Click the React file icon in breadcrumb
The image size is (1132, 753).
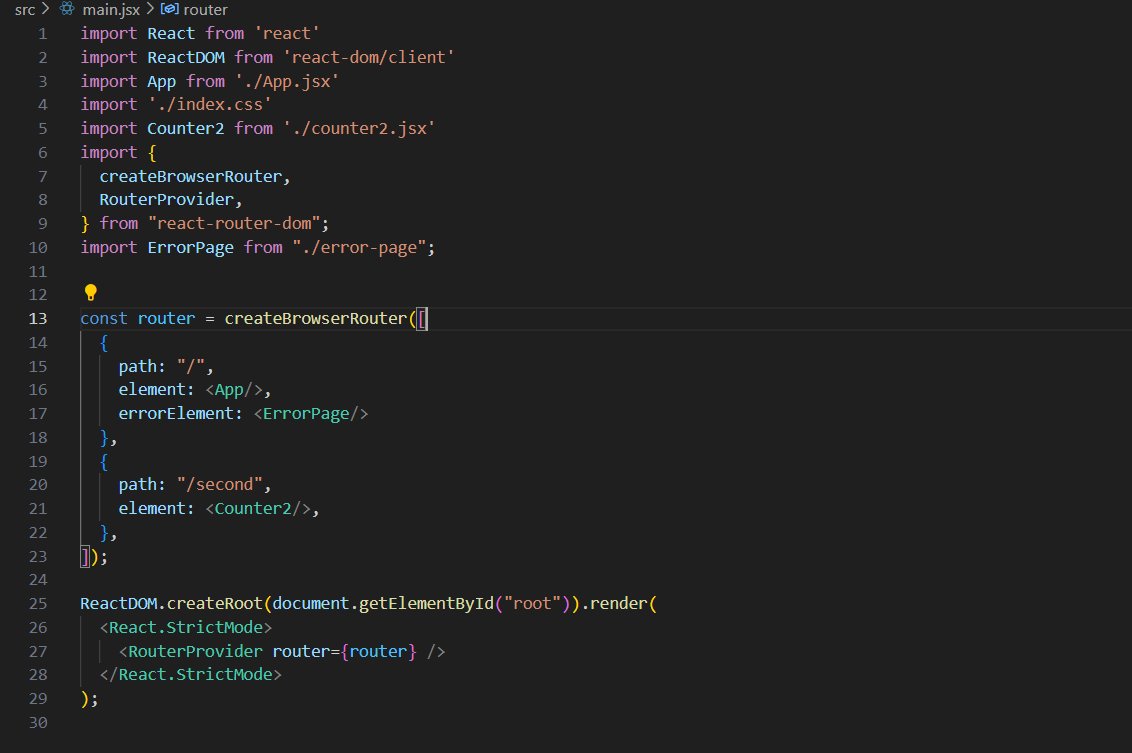pyautogui.click(x=67, y=9)
